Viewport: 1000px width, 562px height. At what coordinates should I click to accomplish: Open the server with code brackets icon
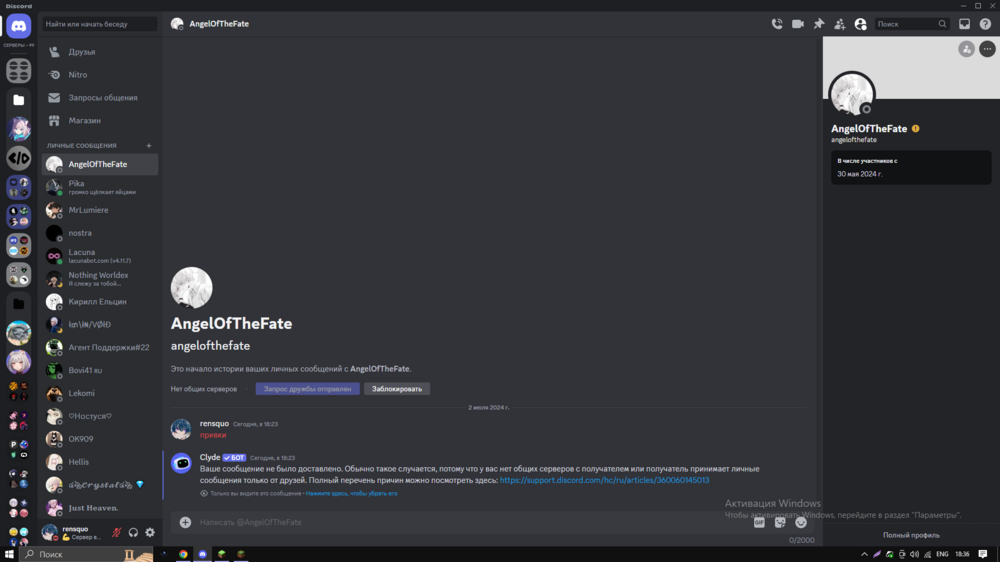point(18,158)
